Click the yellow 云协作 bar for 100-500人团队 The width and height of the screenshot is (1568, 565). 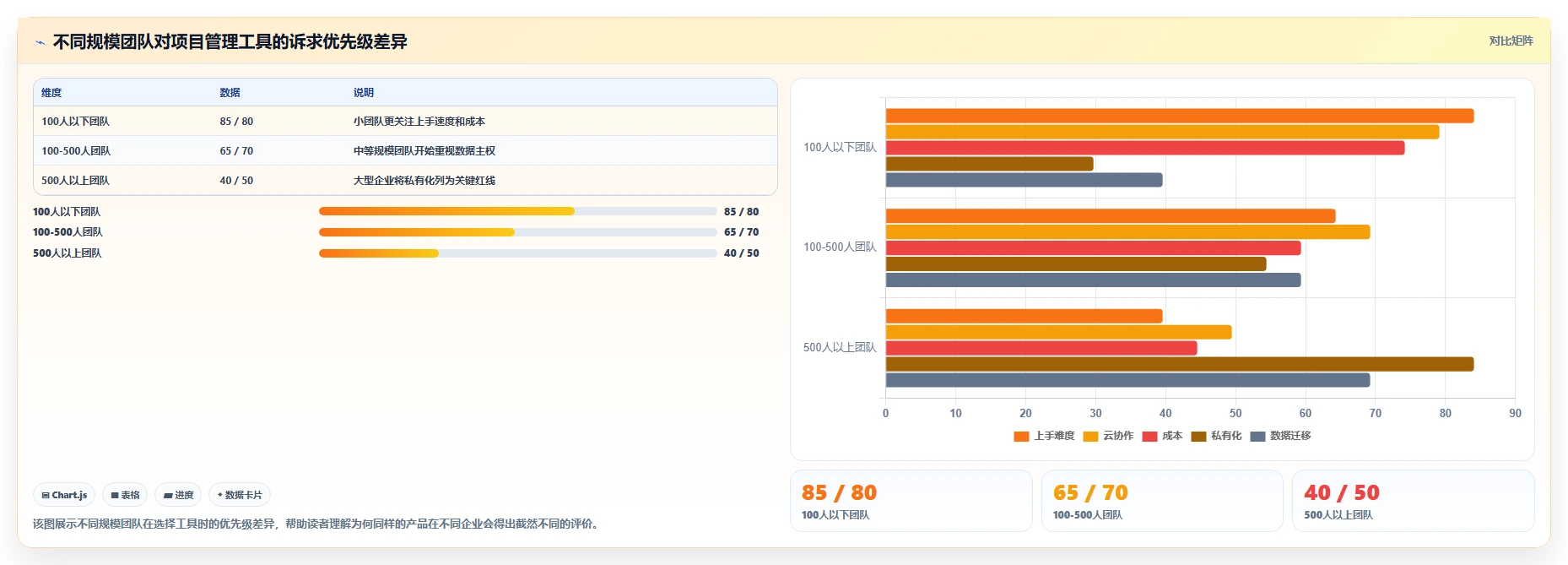coord(1128,231)
